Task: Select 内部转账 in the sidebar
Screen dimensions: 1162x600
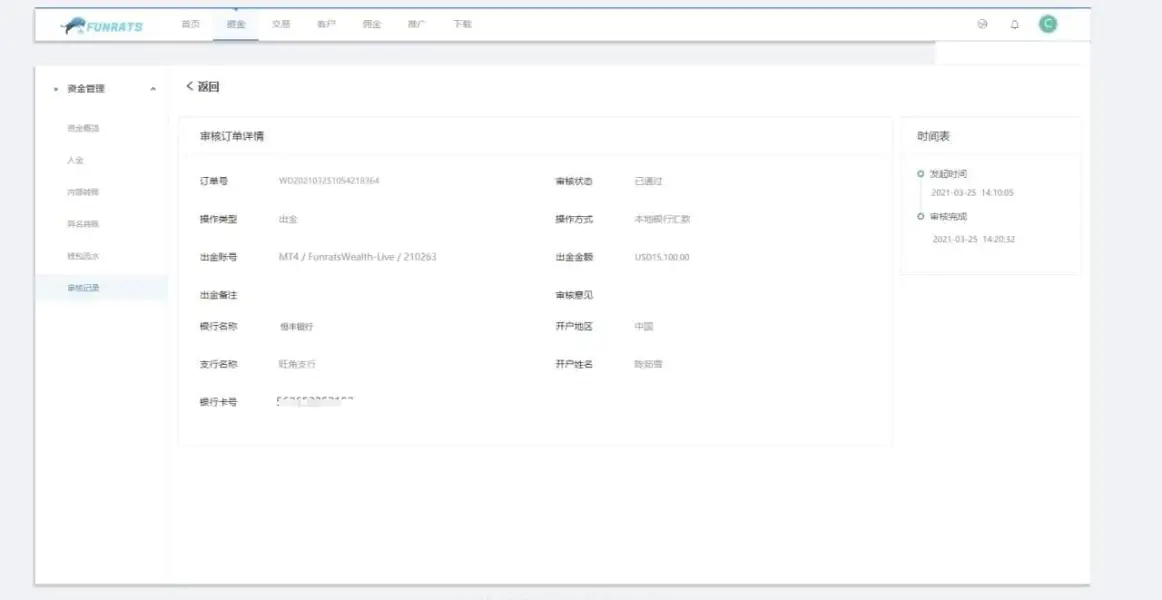Action: (83, 192)
